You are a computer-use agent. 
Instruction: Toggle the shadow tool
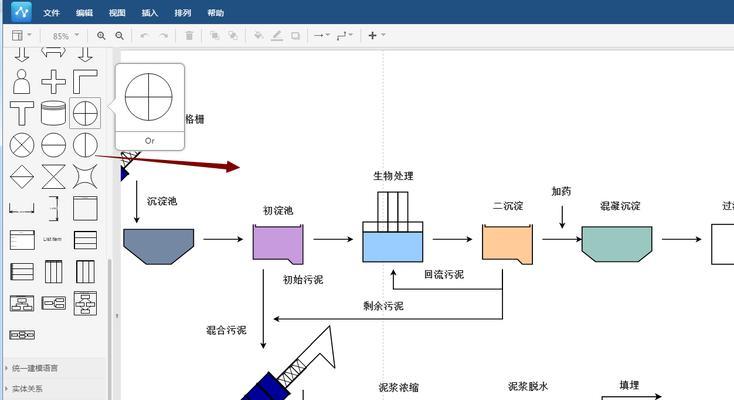295,36
